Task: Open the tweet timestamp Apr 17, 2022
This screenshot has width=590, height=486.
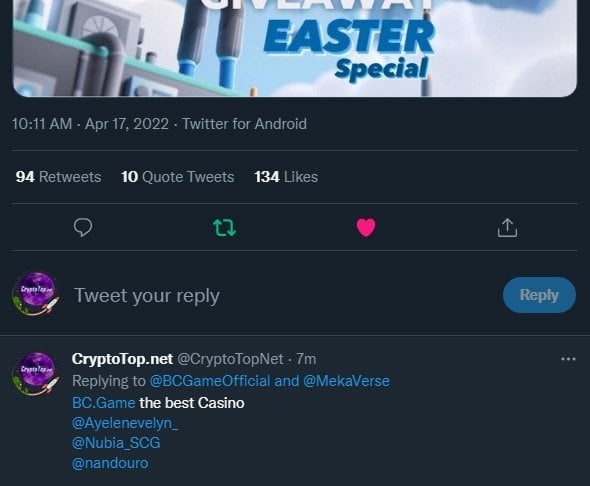Action: pyautogui.click(x=90, y=124)
